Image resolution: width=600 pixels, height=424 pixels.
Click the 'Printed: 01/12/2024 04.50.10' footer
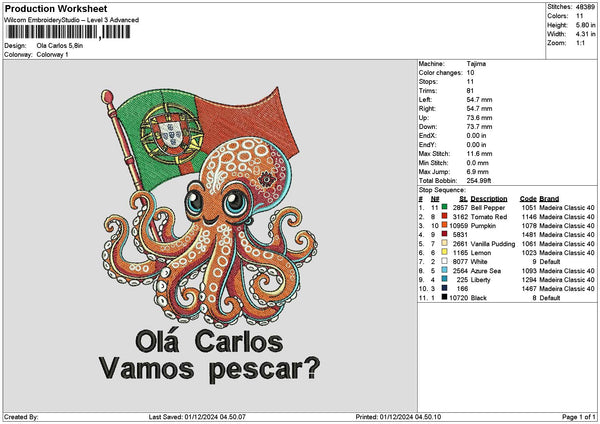(398, 417)
